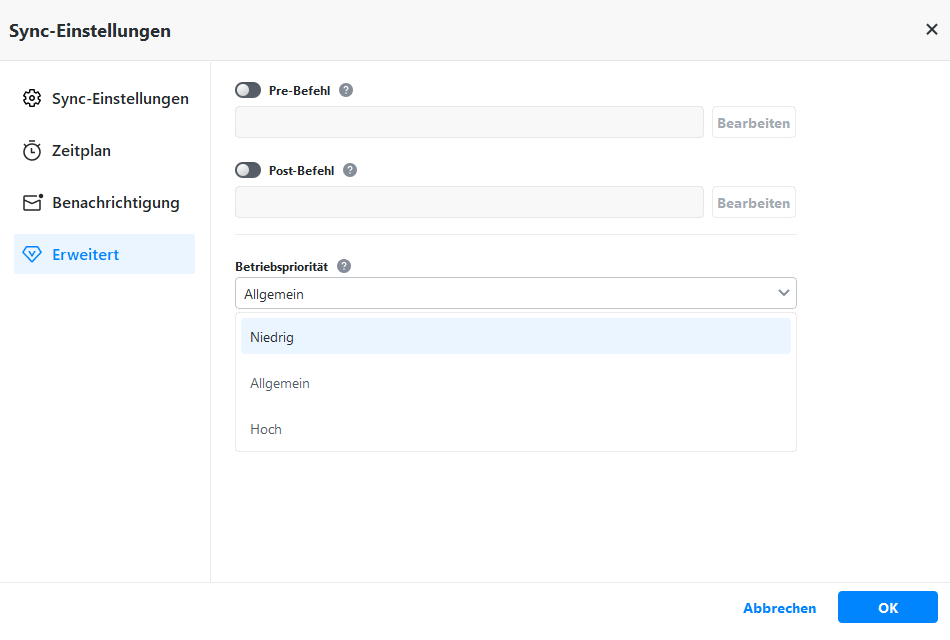Click the Abbrechen link
950x640 pixels.
click(x=779, y=608)
